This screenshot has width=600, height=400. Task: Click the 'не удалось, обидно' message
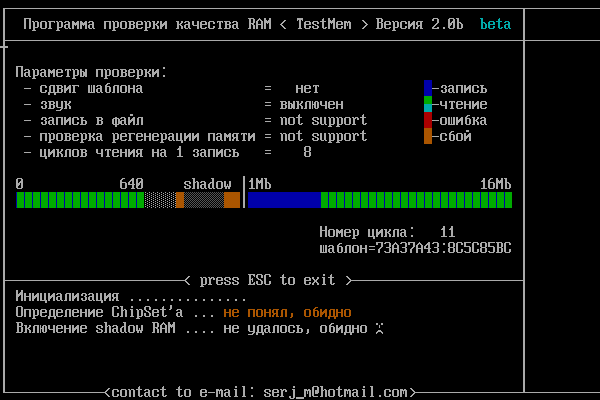295,328
